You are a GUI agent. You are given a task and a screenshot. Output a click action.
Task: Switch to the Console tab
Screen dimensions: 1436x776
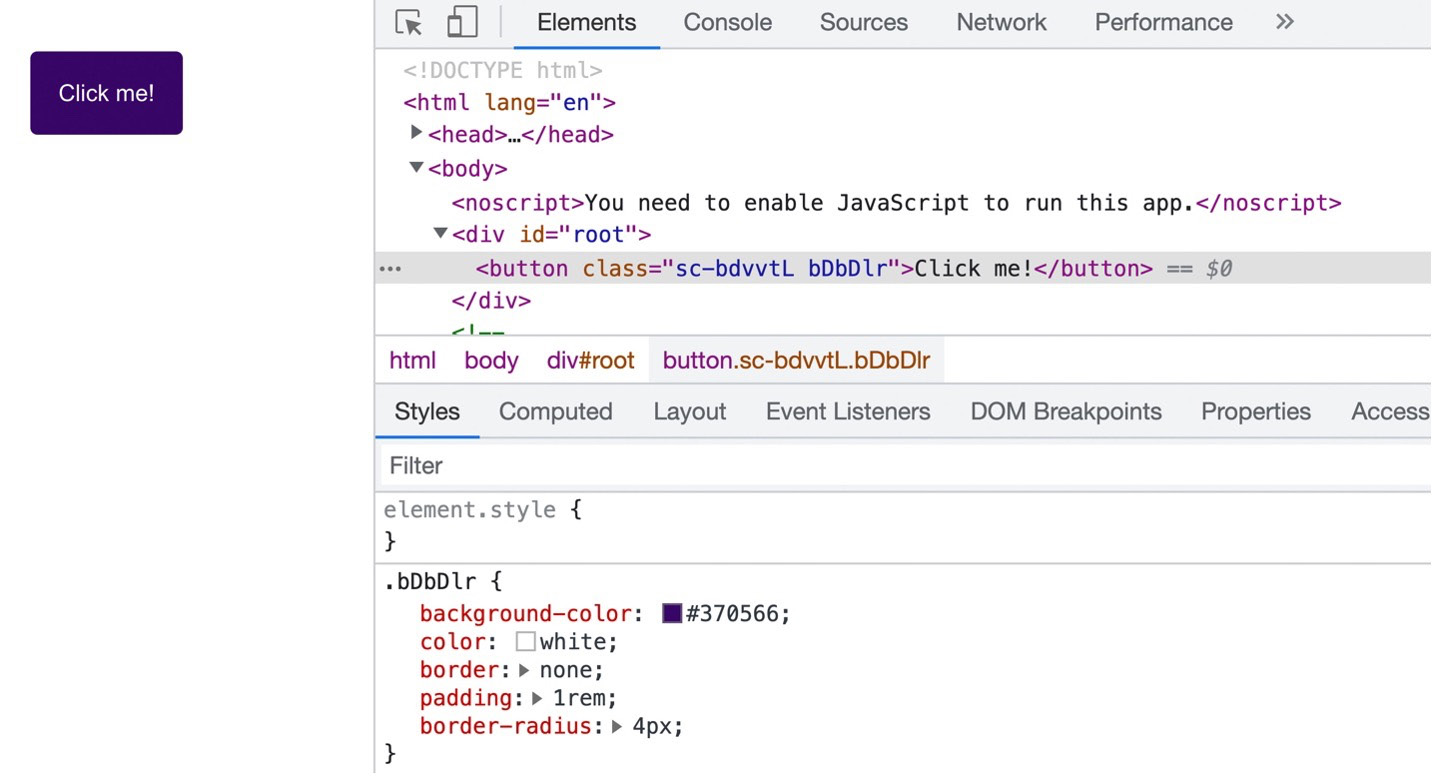(x=727, y=22)
